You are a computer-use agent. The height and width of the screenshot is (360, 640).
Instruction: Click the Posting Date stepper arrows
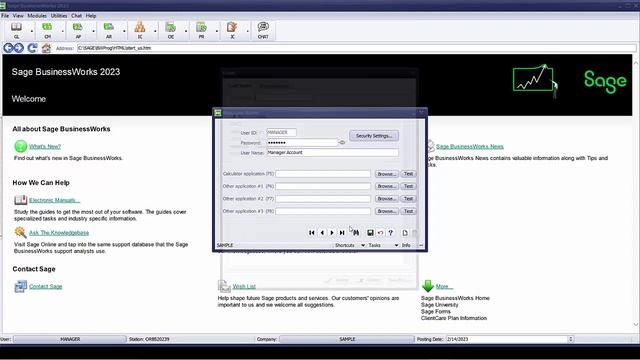(x=571, y=339)
